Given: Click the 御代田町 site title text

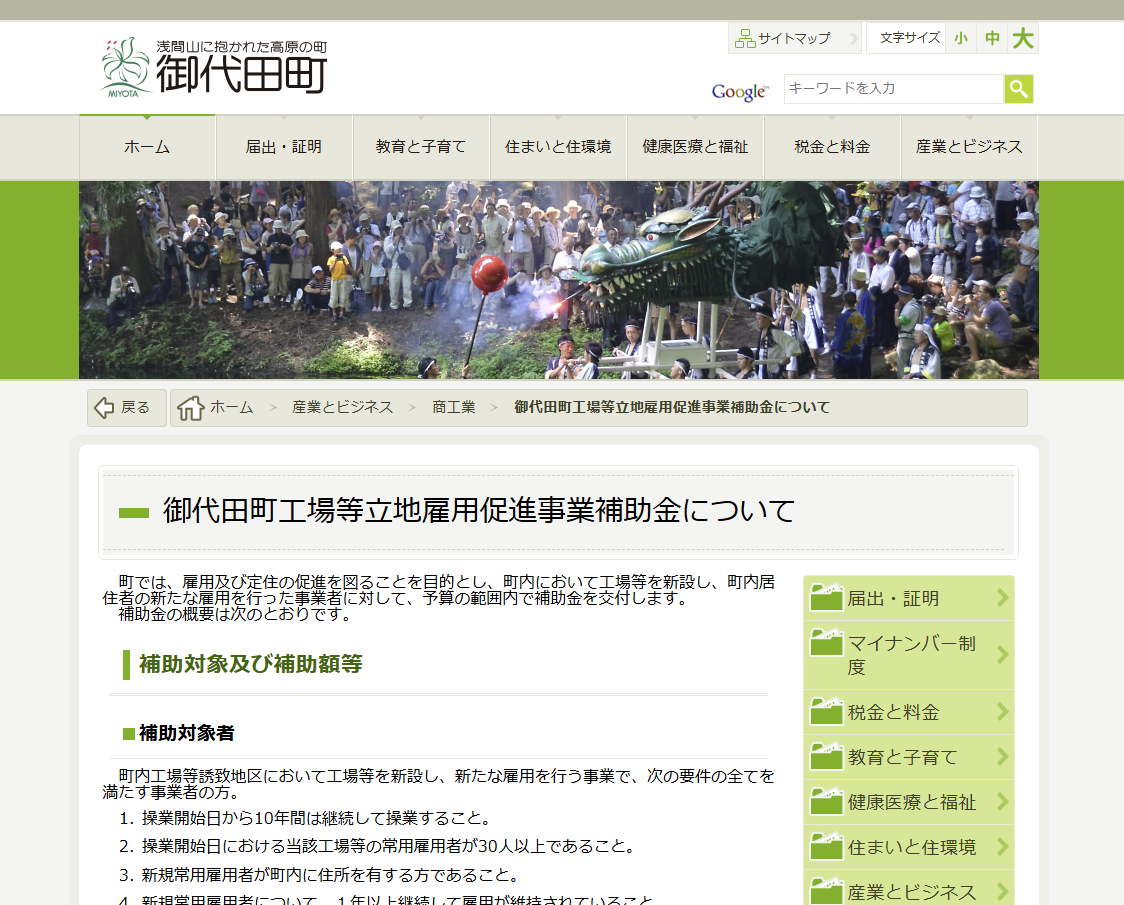Looking at the screenshot, I should 242,74.
